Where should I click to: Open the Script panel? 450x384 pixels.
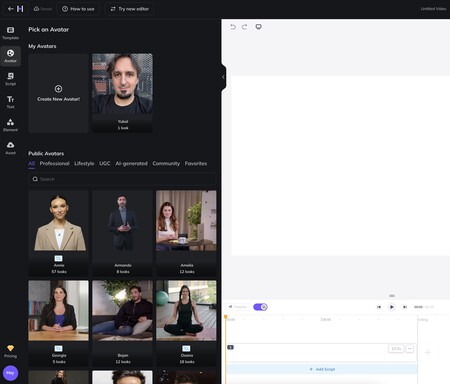tap(10, 79)
